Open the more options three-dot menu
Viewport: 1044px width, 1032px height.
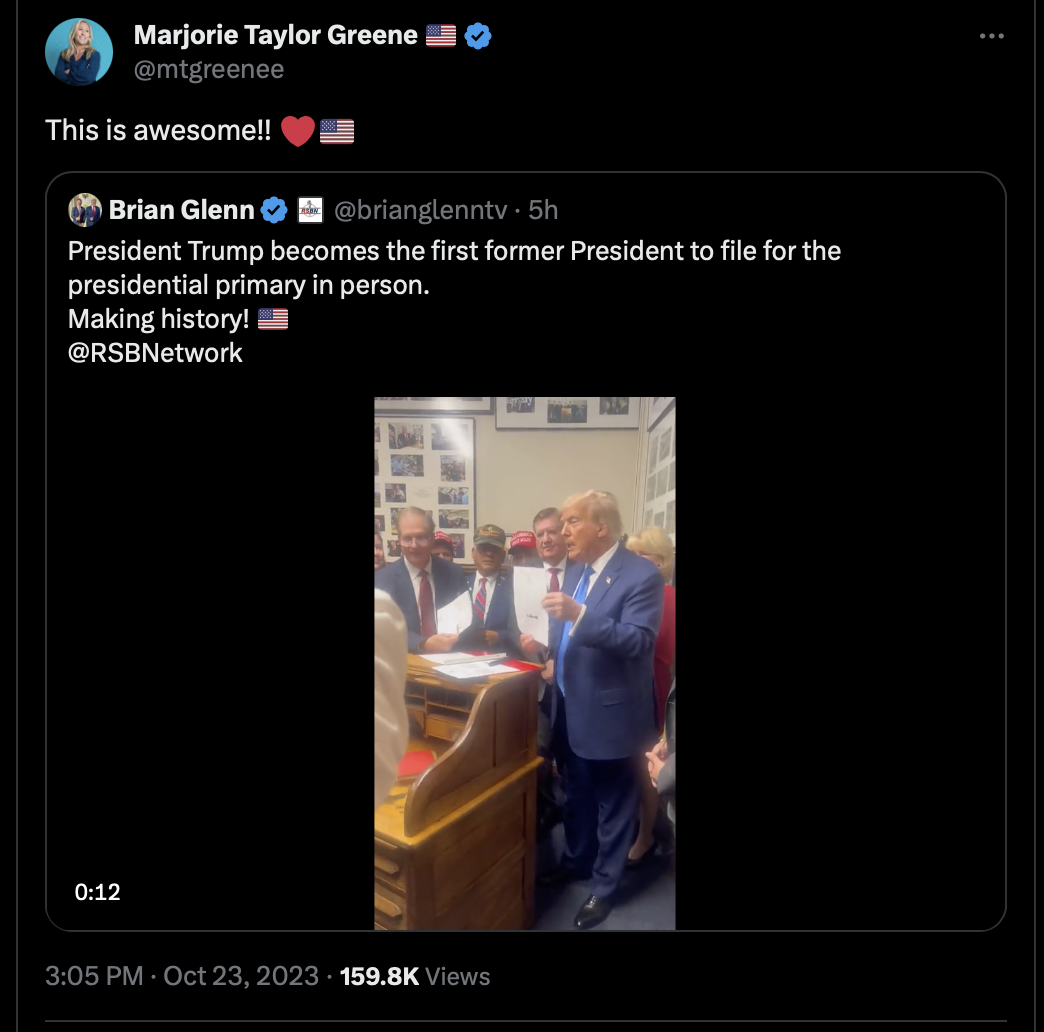point(991,36)
